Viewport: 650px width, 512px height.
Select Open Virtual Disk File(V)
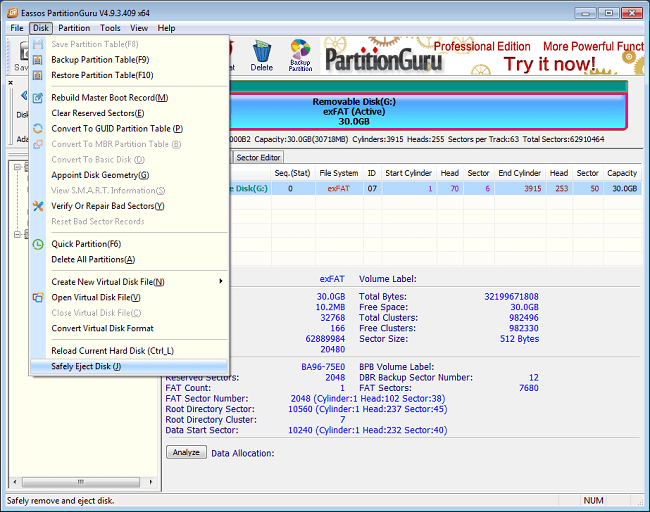(129, 297)
